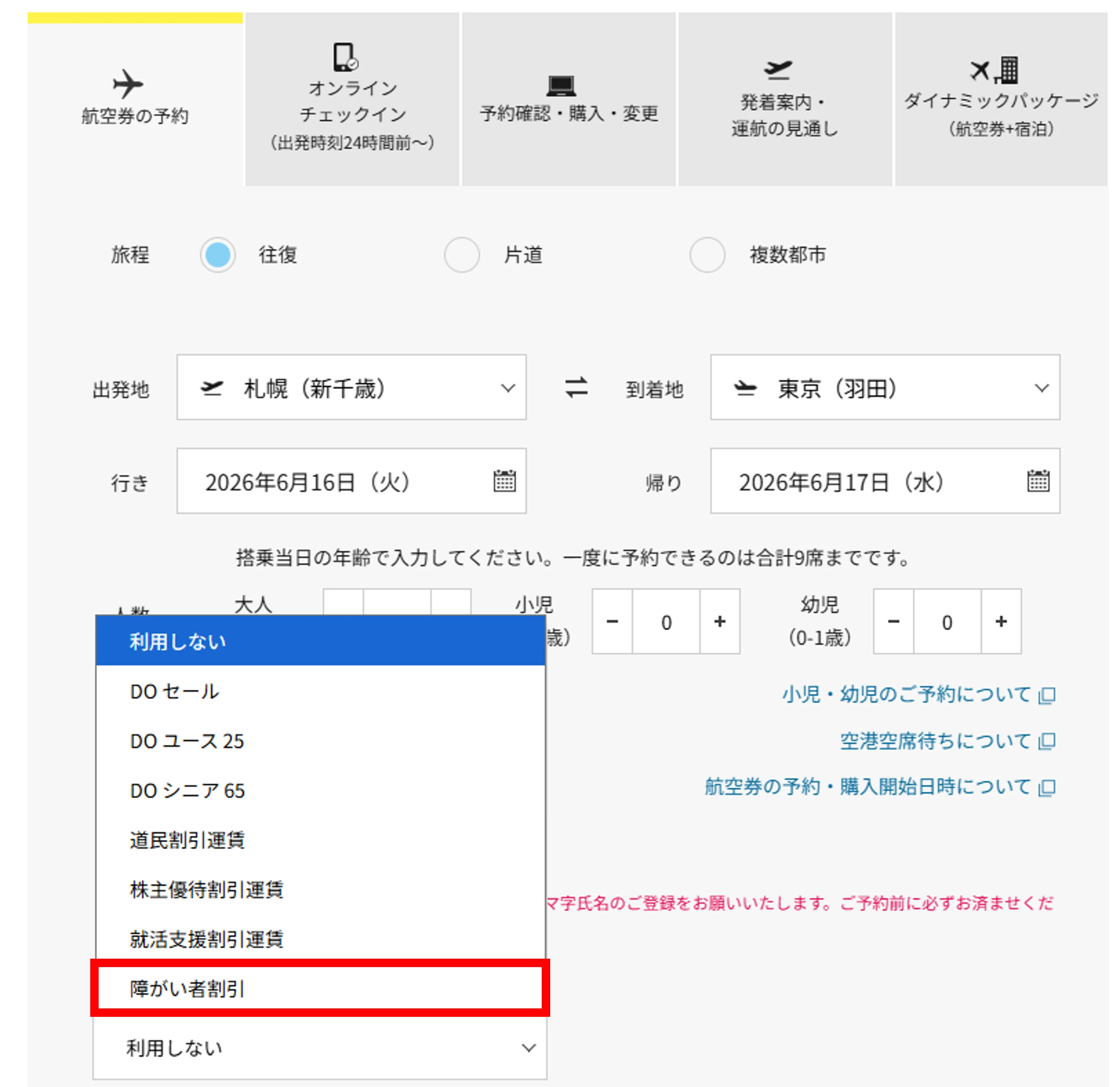
Task: Open the 出発地 departure airport dropdown
Action: [351, 387]
